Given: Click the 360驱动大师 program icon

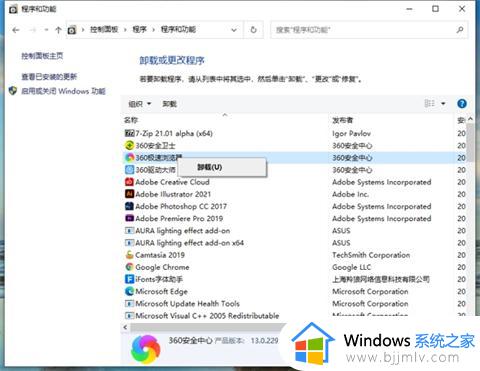Looking at the screenshot, I should pyautogui.click(x=129, y=170).
